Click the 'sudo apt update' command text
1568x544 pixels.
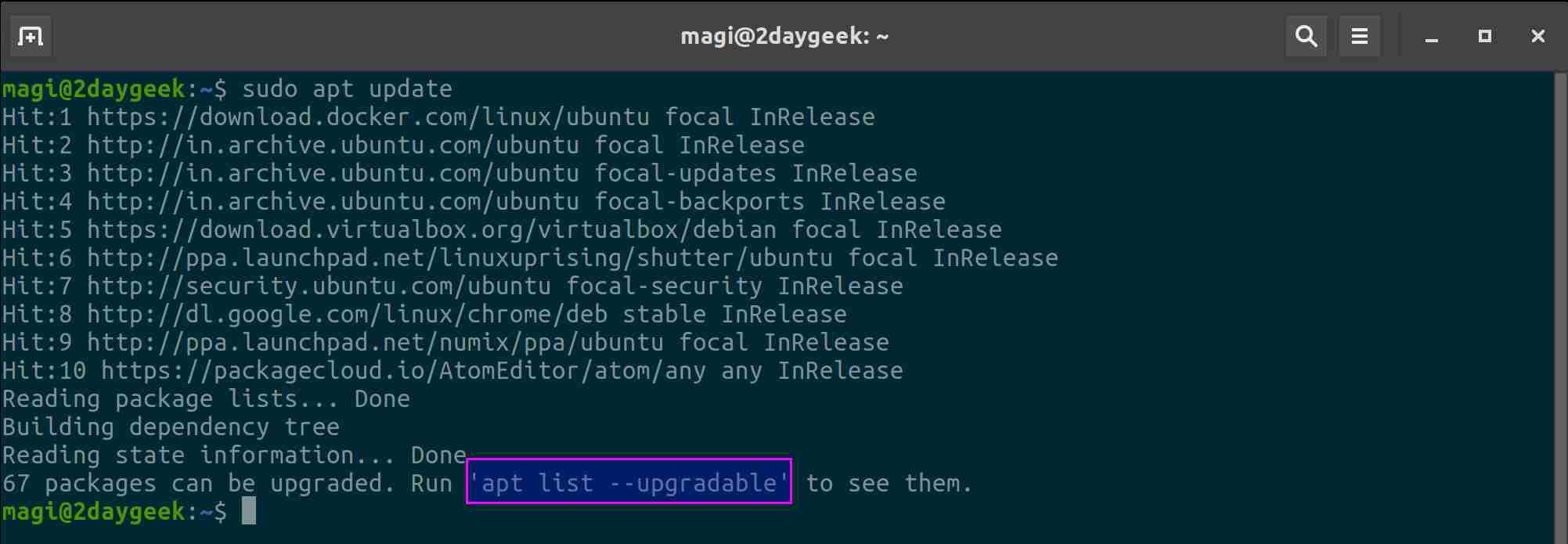pyautogui.click(x=347, y=89)
